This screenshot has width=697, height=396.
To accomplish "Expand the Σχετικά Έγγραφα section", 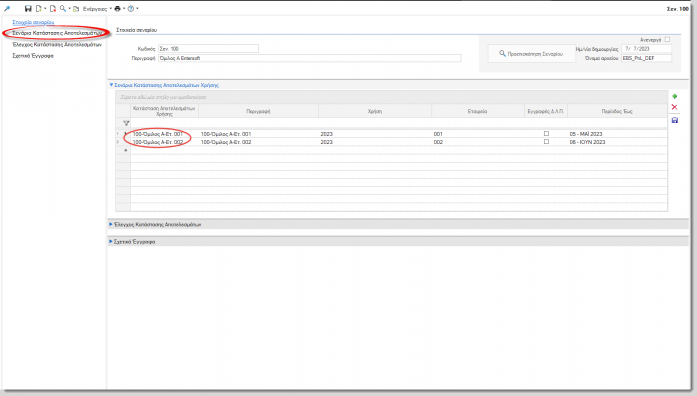I will coord(111,241).
